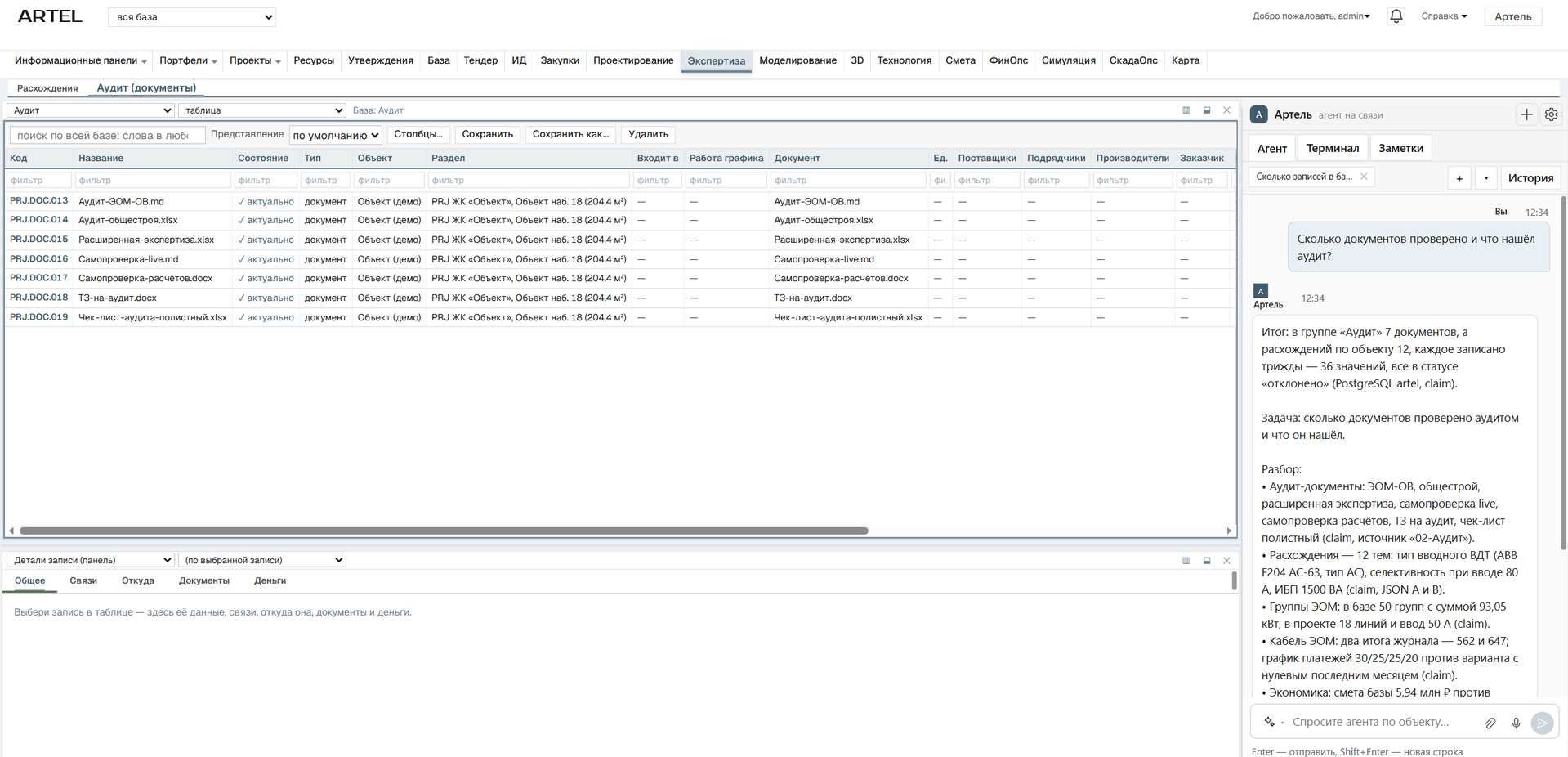Viewport: 1568px width, 757px height.
Task: Click the split columns icon of Аудит panel
Action: pos(1186,110)
